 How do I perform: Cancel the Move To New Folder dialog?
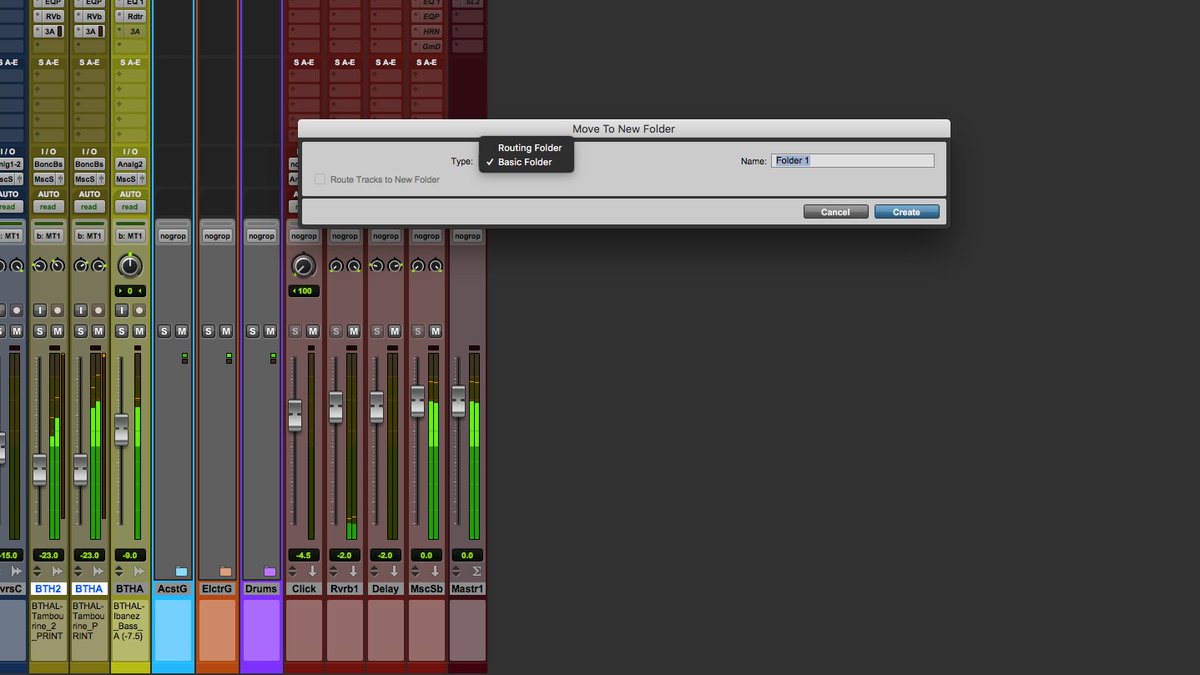835,211
